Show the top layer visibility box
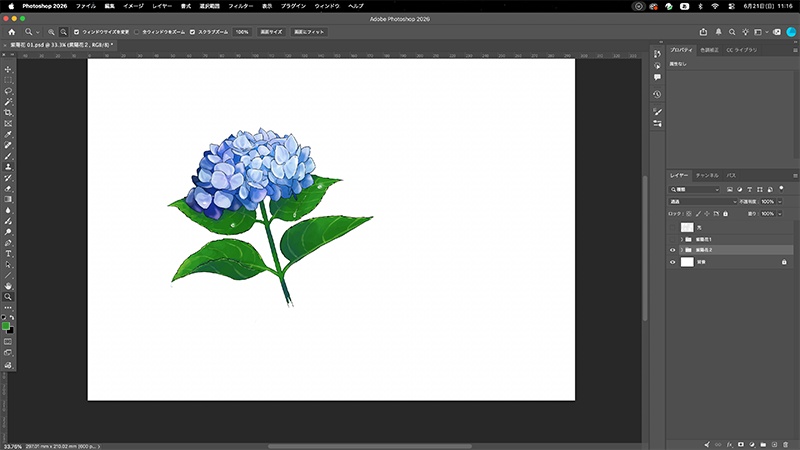800x450 pixels. click(672, 228)
